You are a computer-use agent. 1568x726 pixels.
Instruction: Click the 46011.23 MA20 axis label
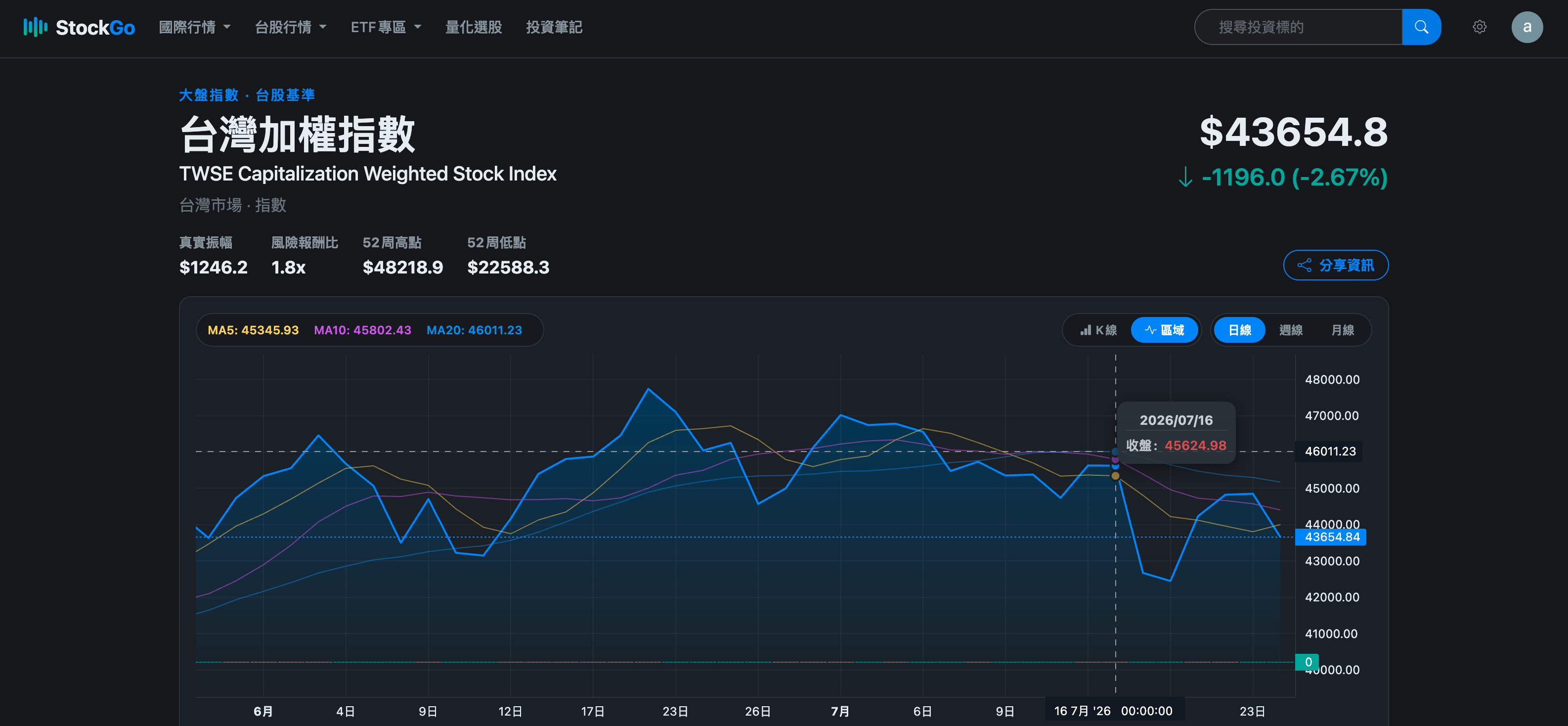click(x=1329, y=452)
